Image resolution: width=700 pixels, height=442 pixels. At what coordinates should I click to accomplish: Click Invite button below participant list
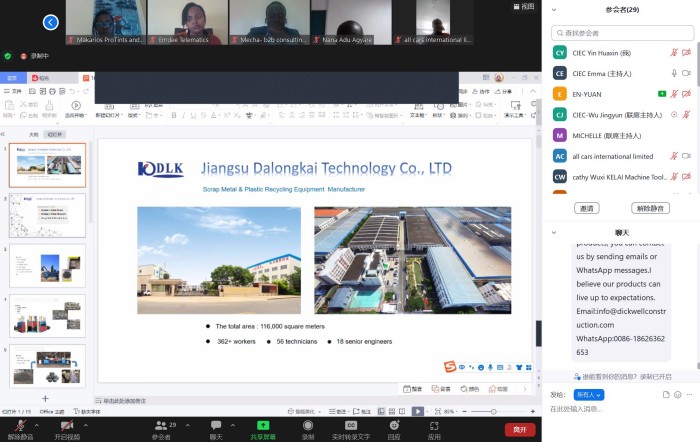point(587,208)
